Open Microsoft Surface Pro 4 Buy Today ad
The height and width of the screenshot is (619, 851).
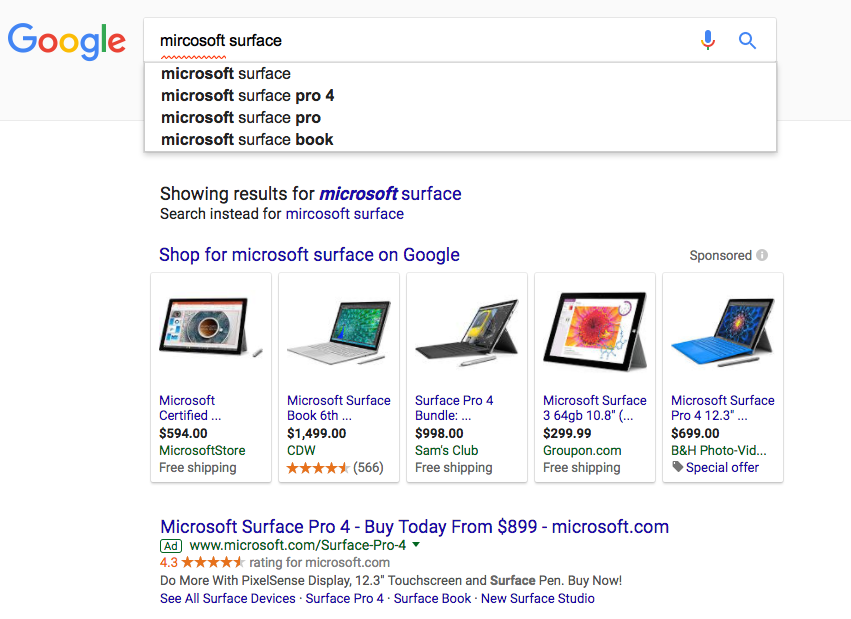click(414, 526)
